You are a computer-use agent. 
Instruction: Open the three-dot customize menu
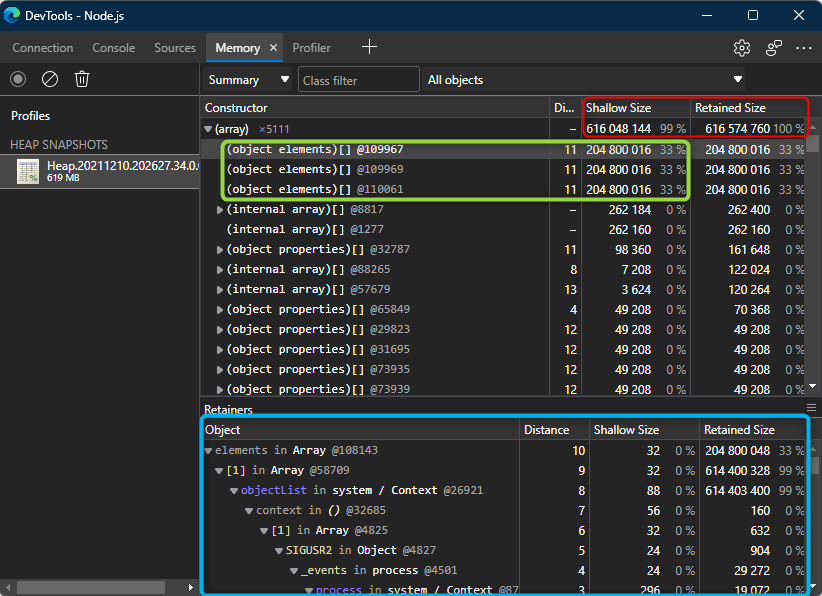click(804, 47)
